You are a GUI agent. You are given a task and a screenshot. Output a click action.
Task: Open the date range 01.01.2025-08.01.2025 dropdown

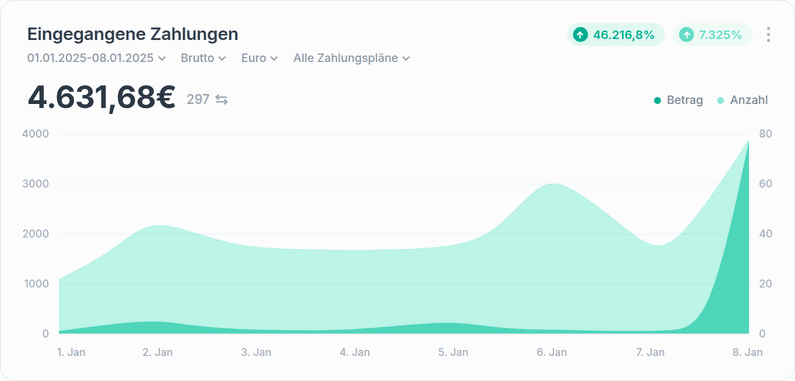(96, 58)
